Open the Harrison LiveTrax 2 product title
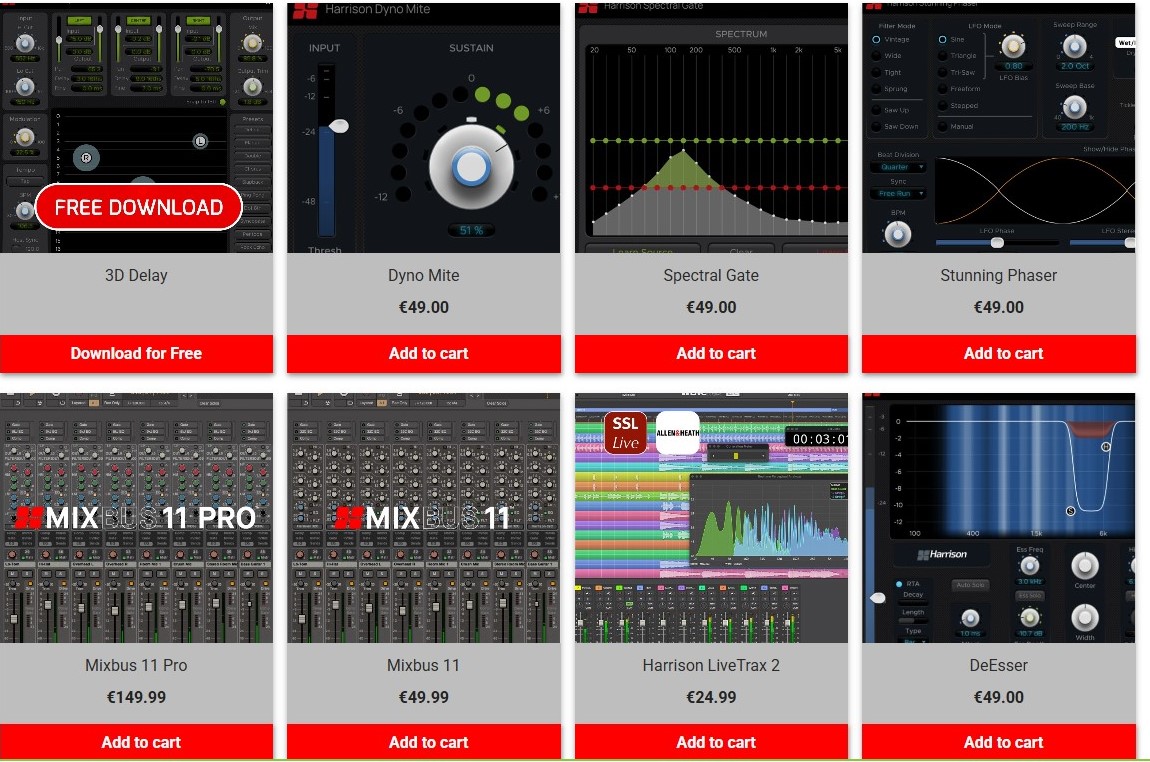Screen dimensions: 1150x762 [711, 665]
